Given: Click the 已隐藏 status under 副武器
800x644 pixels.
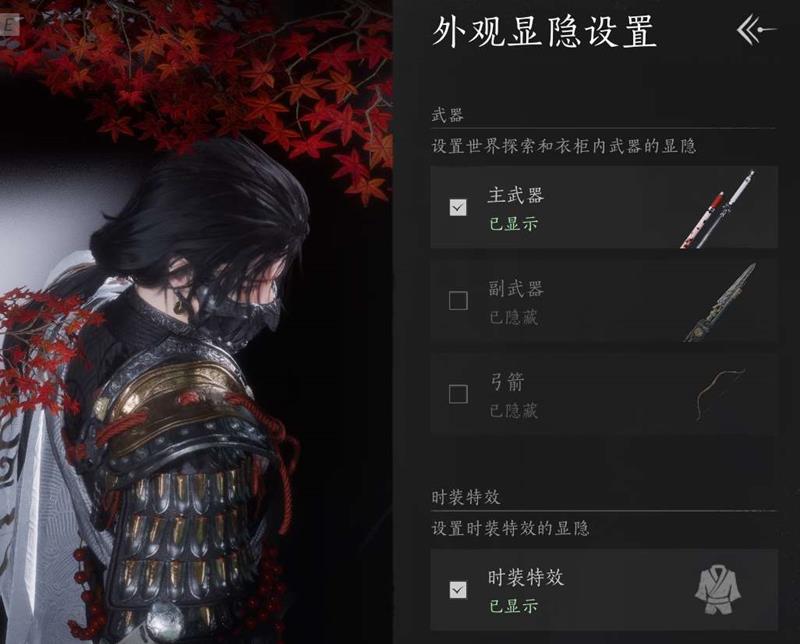Looking at the screenshot, I should 513,317.
